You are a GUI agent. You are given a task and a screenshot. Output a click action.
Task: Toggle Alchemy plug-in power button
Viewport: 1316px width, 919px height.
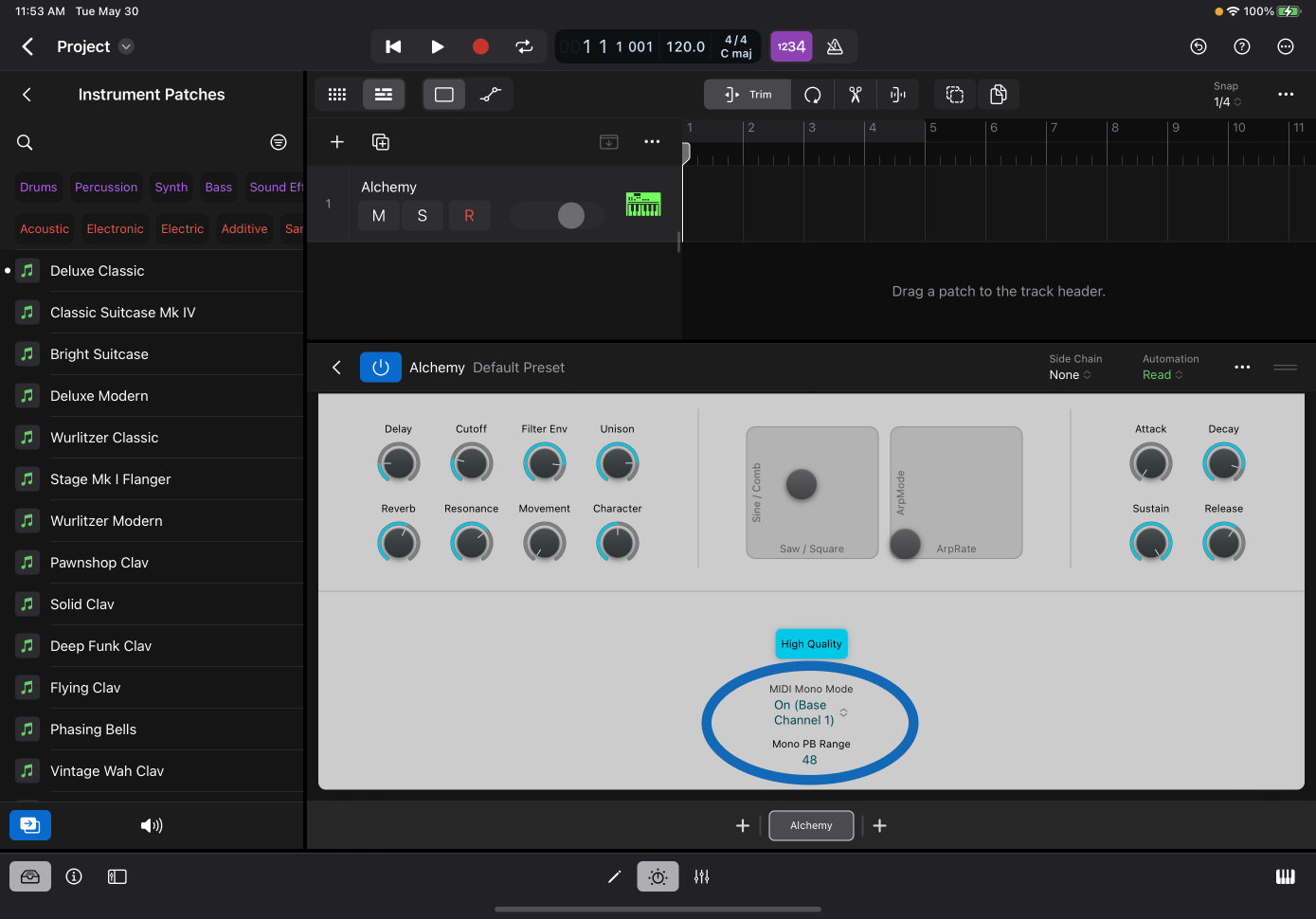point(381,368)
